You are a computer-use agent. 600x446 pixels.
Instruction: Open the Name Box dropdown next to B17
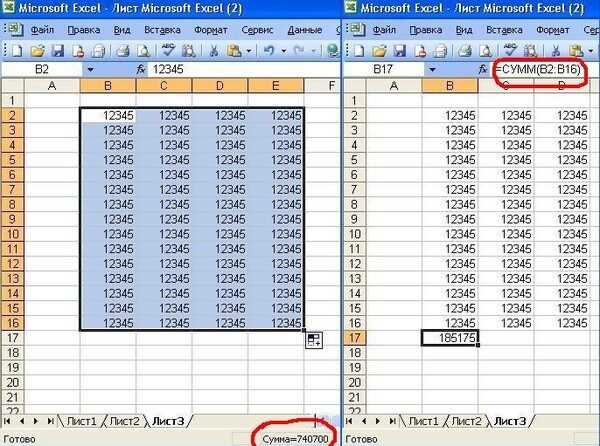(432, 70)
